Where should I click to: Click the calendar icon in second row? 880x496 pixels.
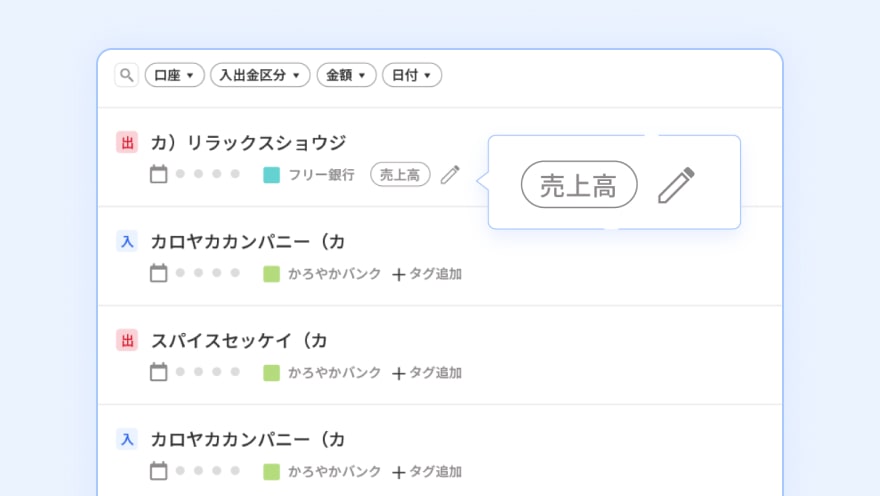pos(158,273)
